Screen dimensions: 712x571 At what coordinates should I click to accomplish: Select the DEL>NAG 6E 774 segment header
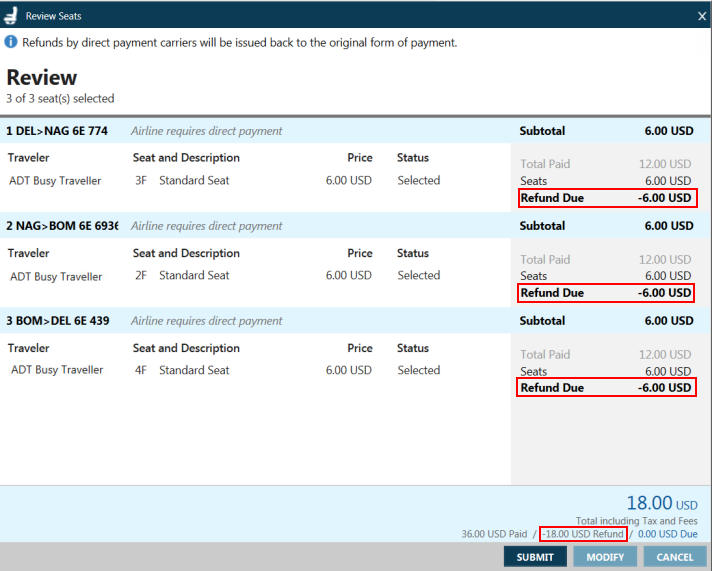pos(57,131)
